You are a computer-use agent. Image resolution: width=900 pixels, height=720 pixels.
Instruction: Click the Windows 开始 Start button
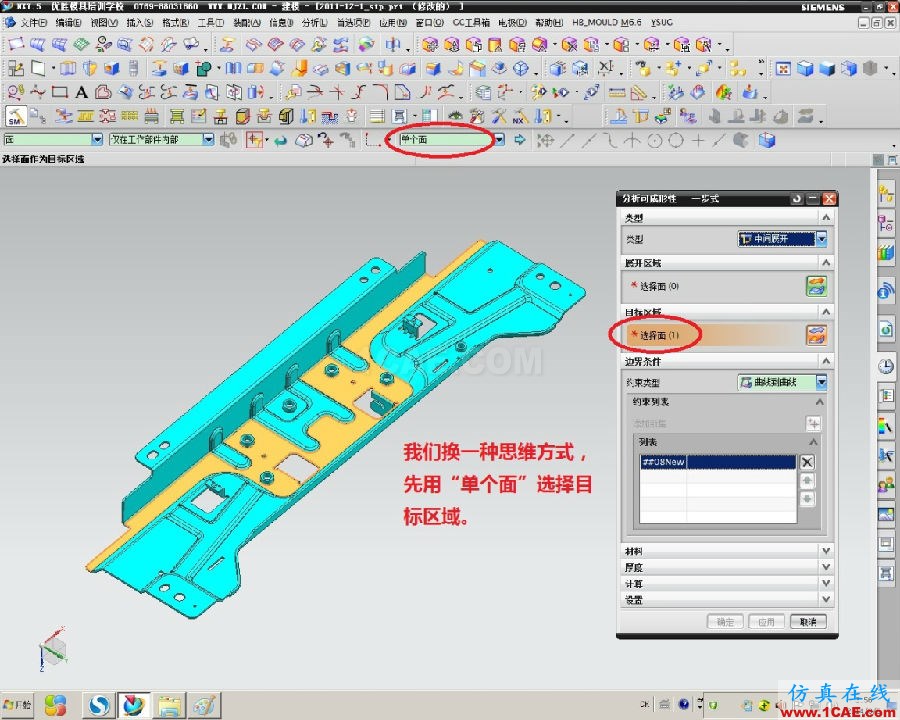point(17,704)
